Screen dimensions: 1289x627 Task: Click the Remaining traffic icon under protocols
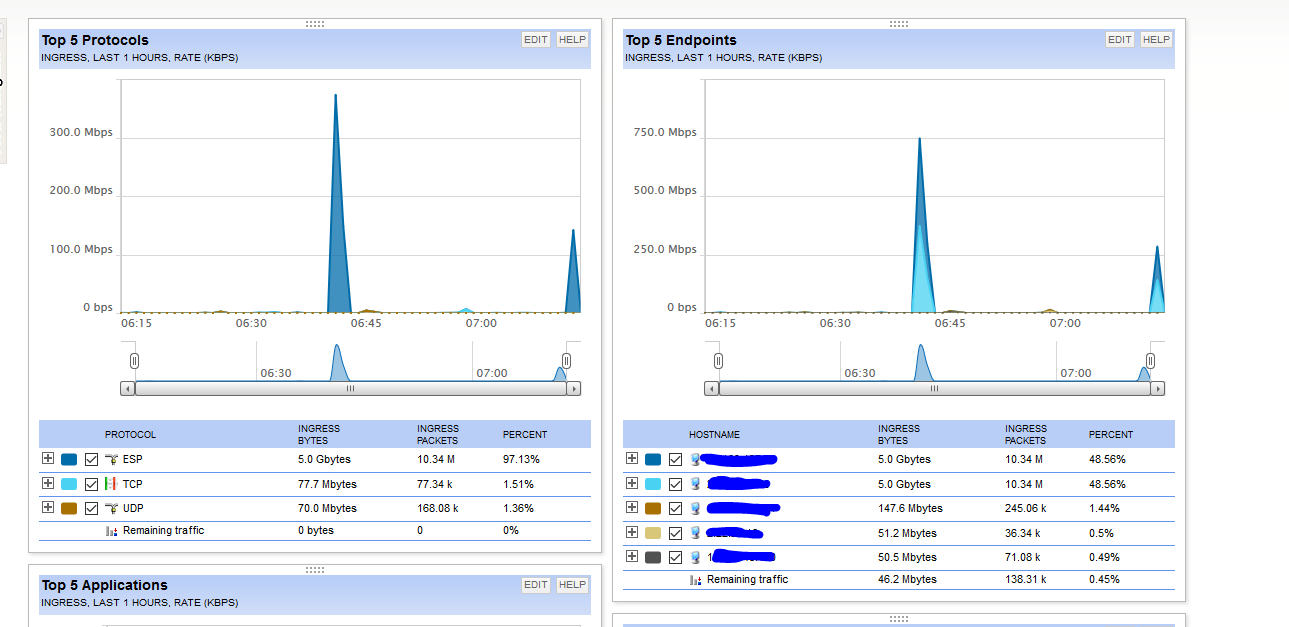pos(111,531)
